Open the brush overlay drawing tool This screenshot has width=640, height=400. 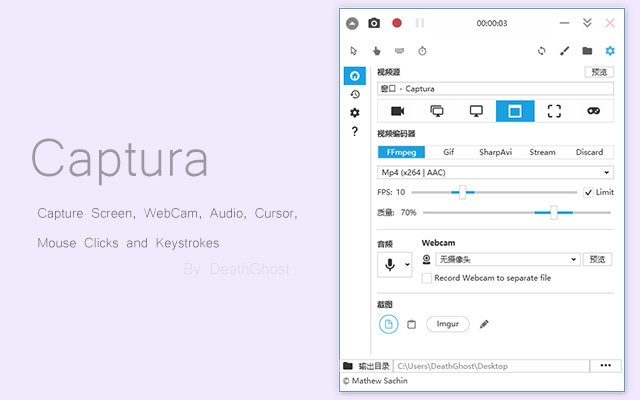[x=564, y=51]
